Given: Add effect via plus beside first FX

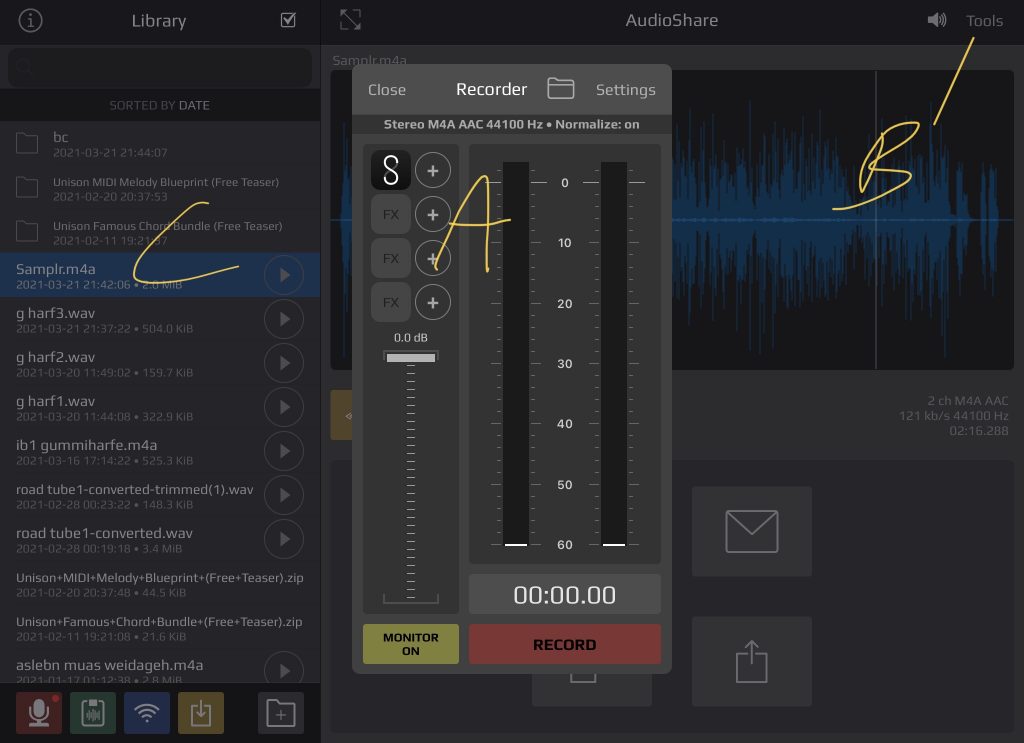Looking at the screenshot, I should pyautogui.click(x=432, y=214).
